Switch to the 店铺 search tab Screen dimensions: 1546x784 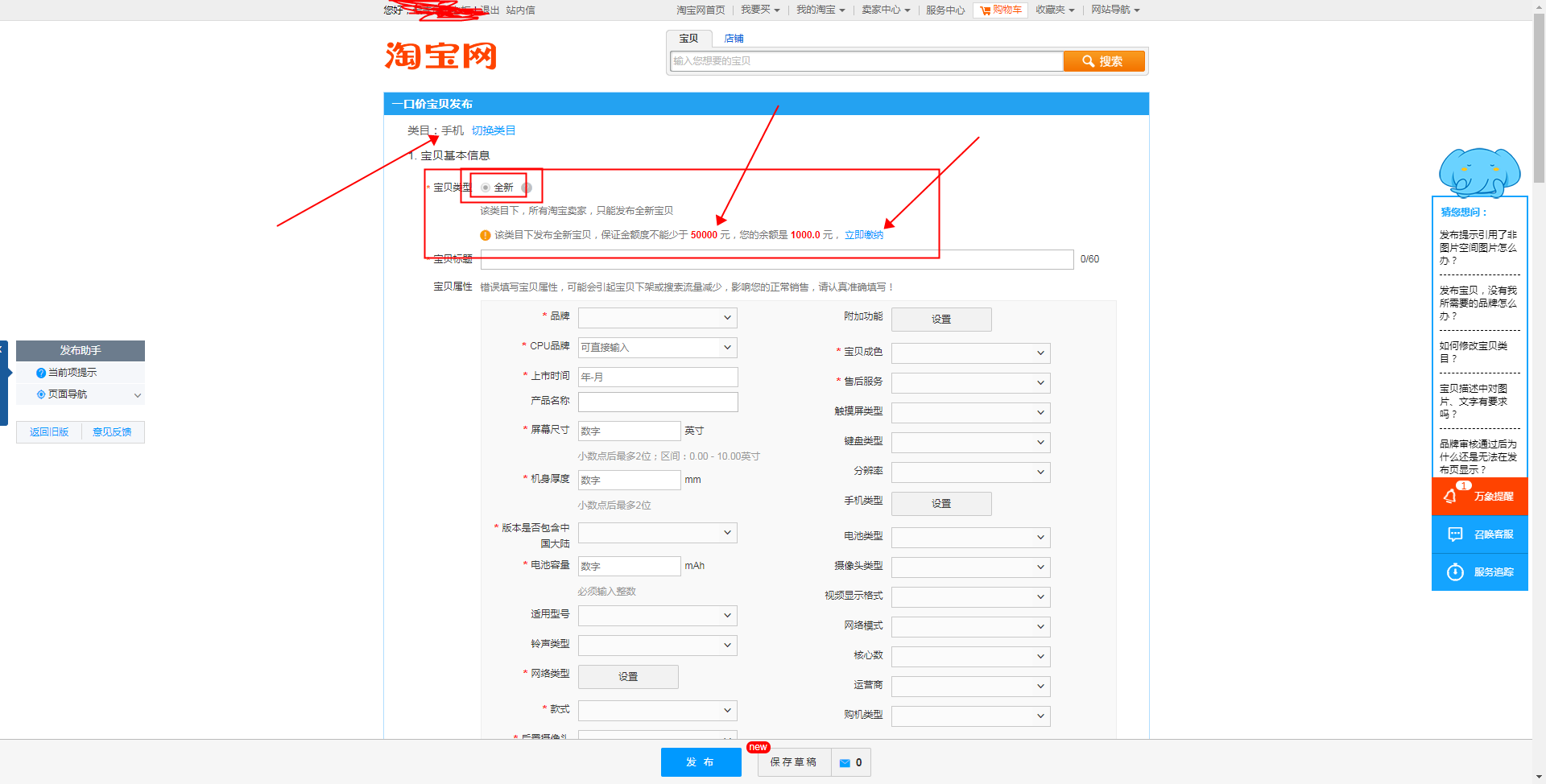pyautogui.click(x=734, y=39)
